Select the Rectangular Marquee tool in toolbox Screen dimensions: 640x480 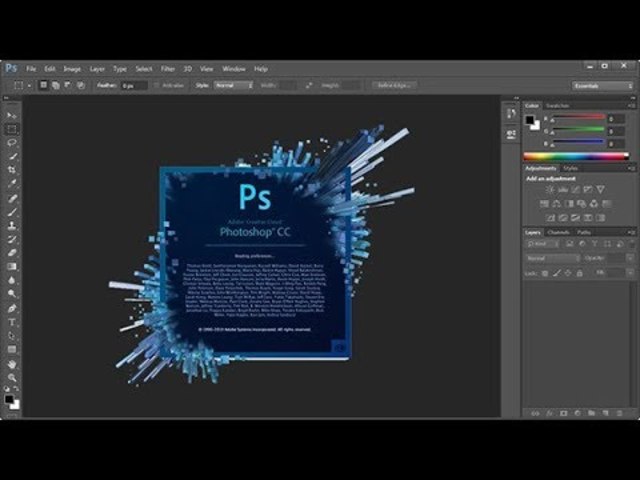[x=12, y=129]
